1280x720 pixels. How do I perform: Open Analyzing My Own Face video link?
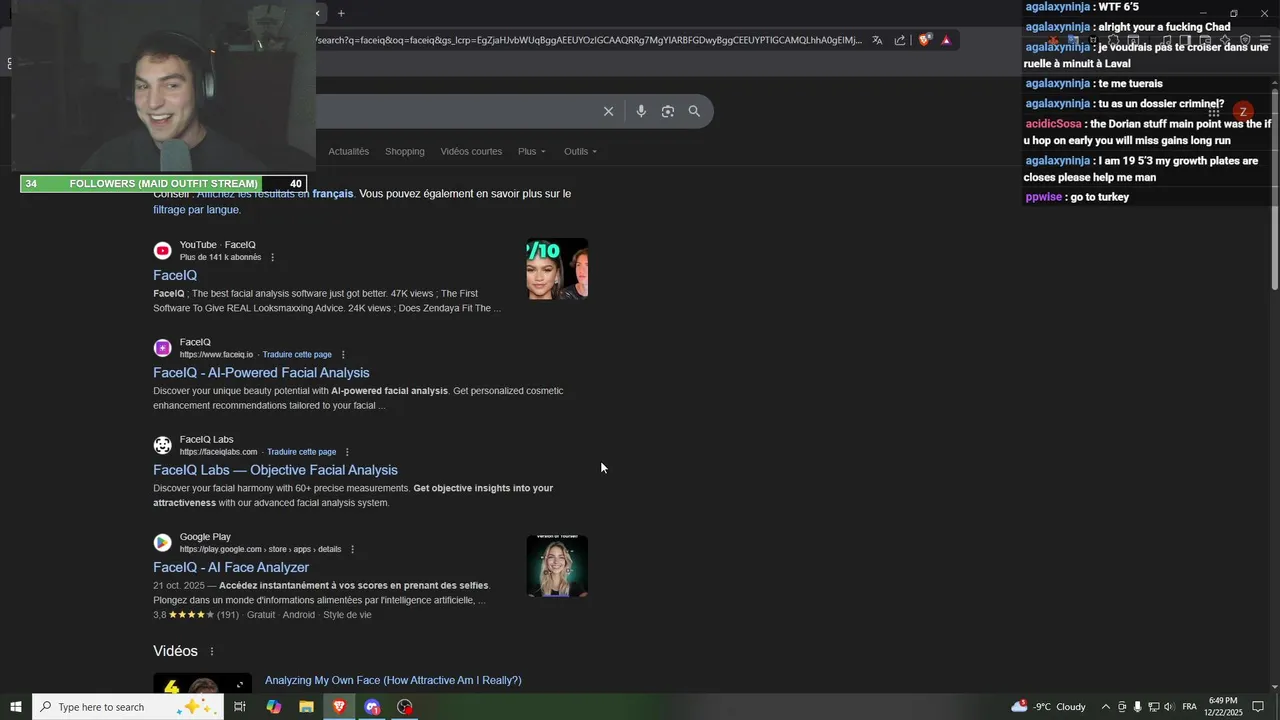(393, 680)
